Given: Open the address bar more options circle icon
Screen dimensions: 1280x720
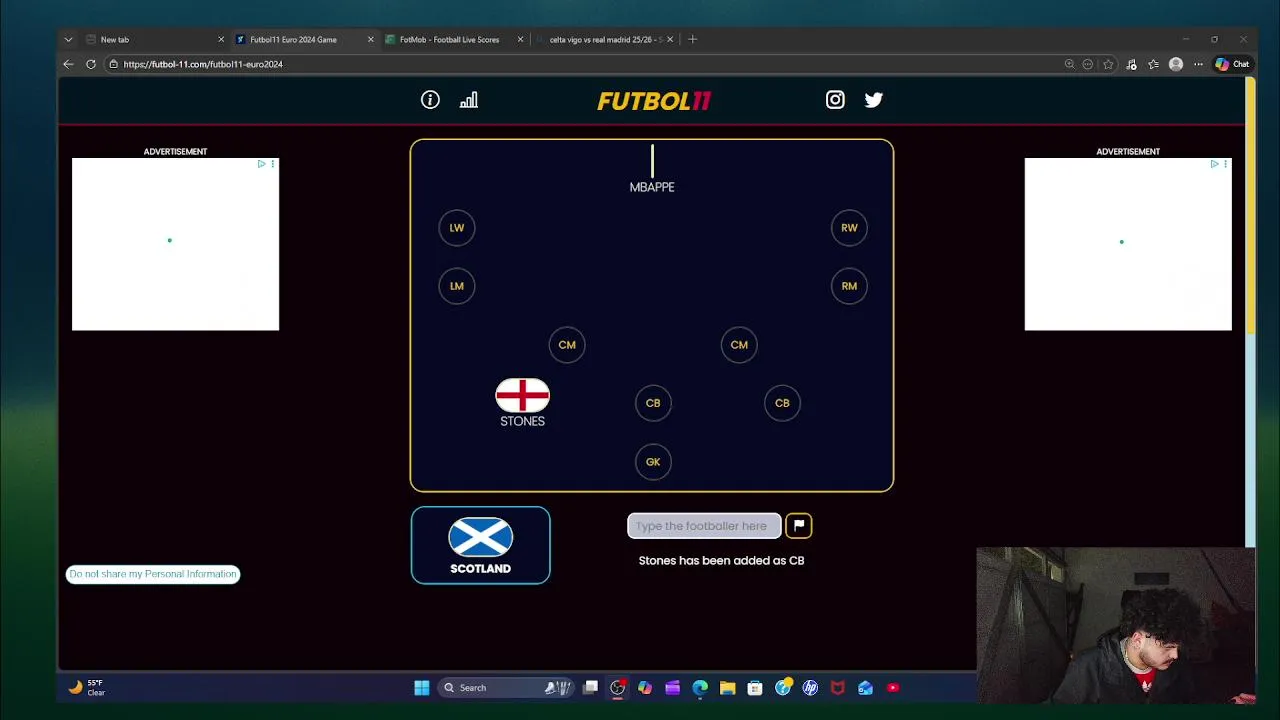Looking at the screenshot, I should pos(1088,64).
